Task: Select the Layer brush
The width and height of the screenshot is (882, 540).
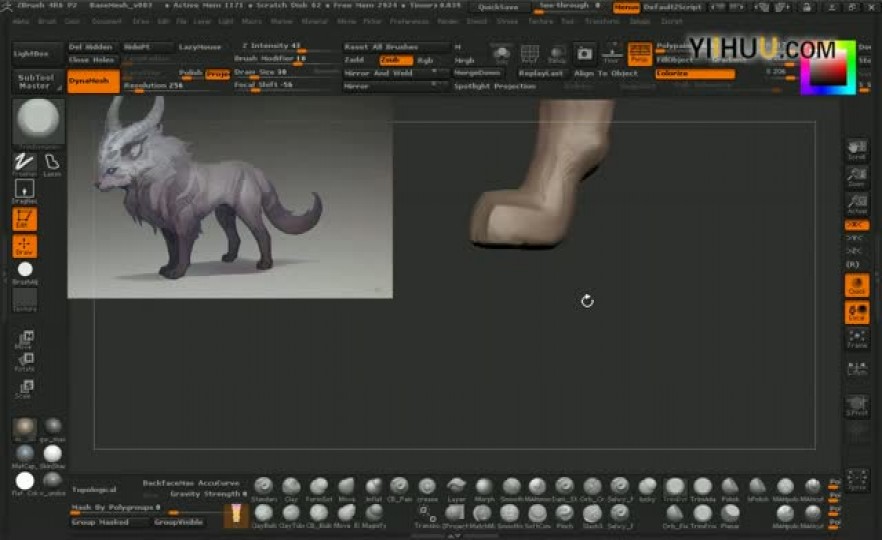Action: point(456,488)
